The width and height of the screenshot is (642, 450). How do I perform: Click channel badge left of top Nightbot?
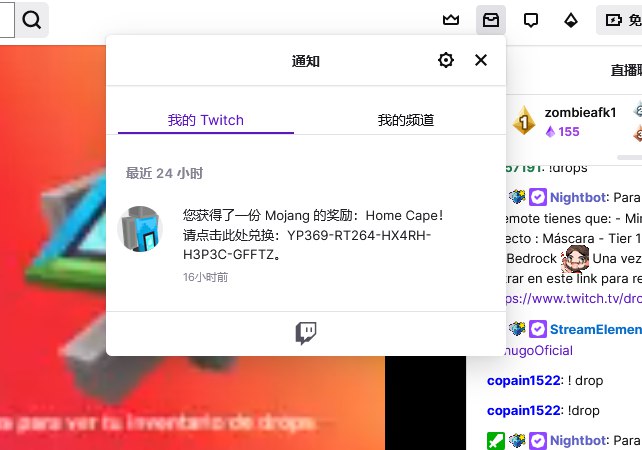(517, 197)
